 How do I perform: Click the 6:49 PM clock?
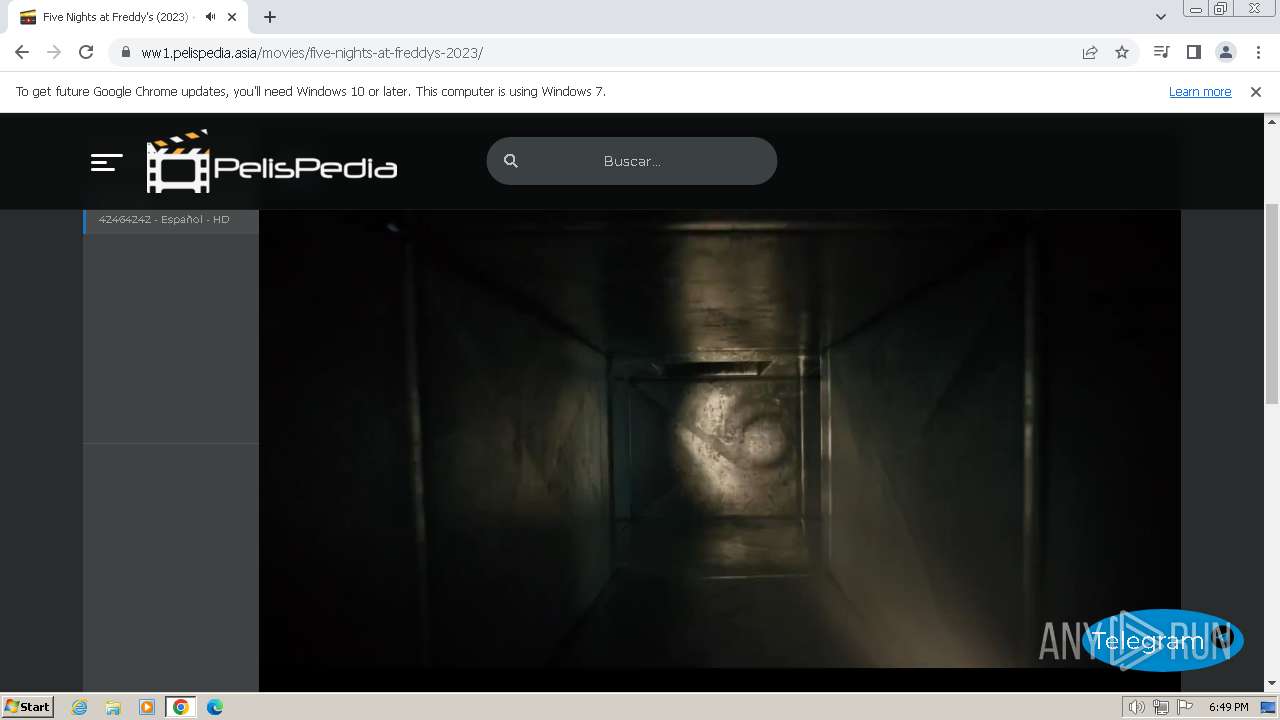tap(1228, 707)
